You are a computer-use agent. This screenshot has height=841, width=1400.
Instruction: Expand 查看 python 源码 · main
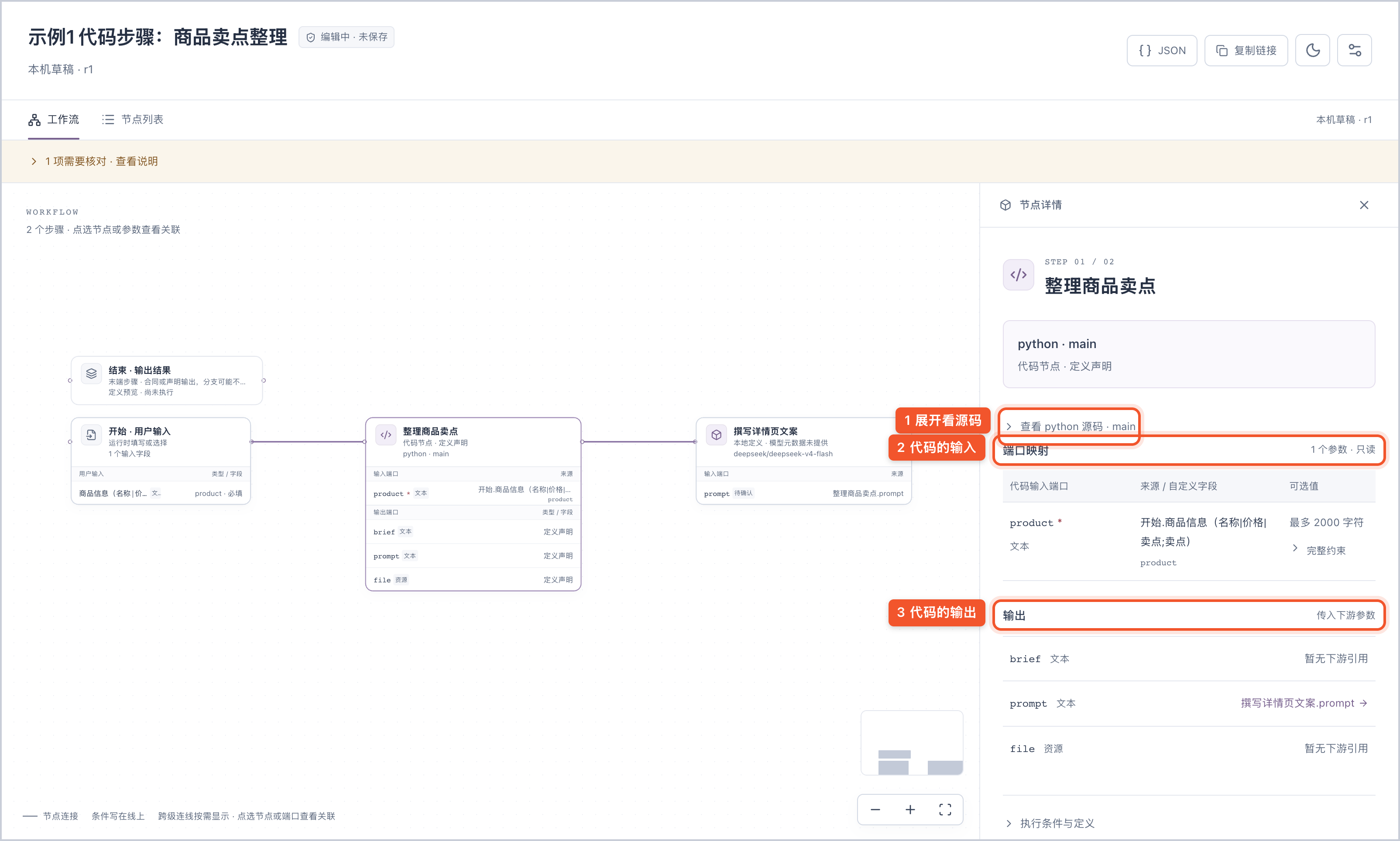[1071, 426]
